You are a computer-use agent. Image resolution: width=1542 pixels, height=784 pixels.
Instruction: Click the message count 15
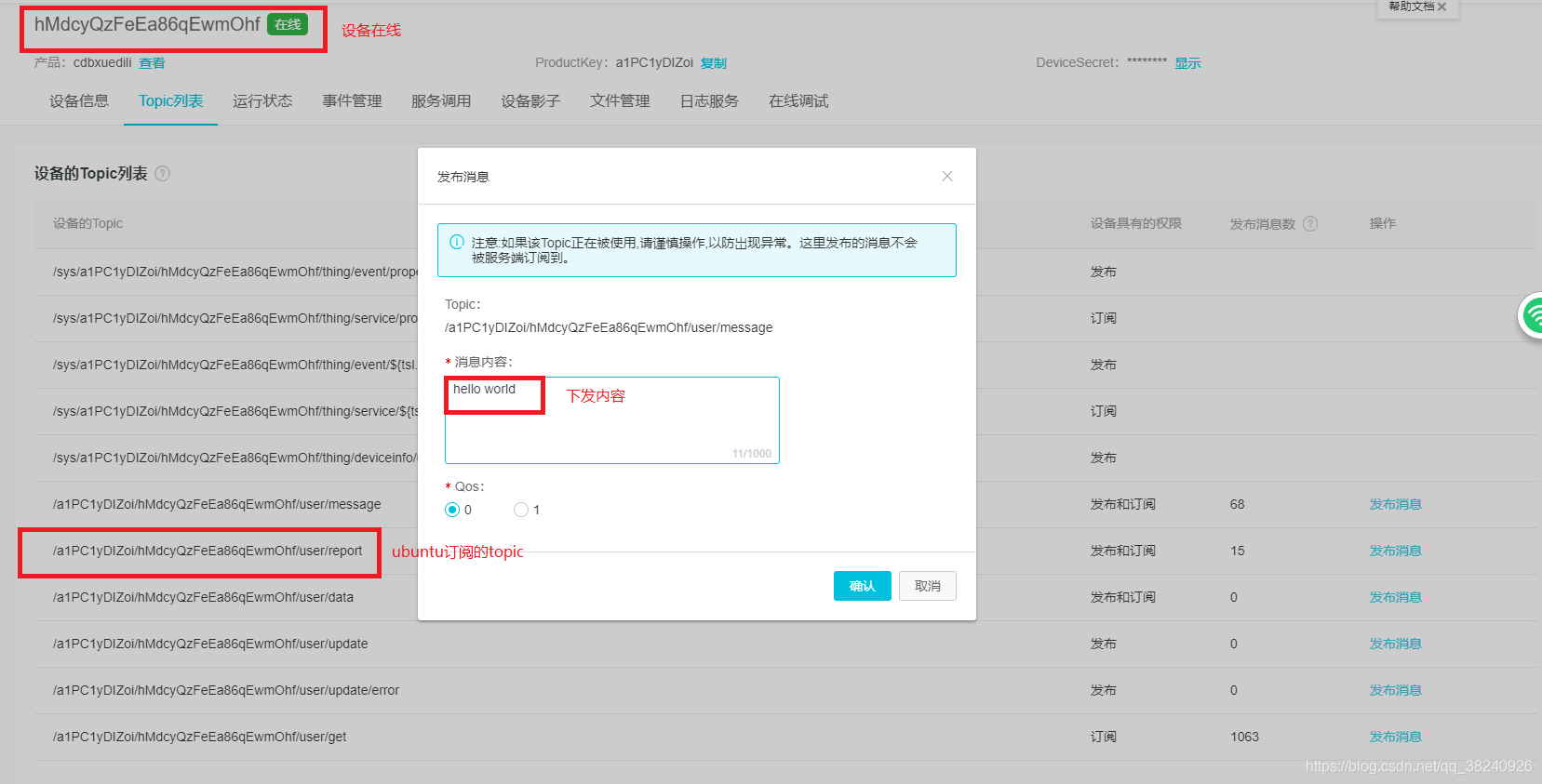click(1237, 551)
